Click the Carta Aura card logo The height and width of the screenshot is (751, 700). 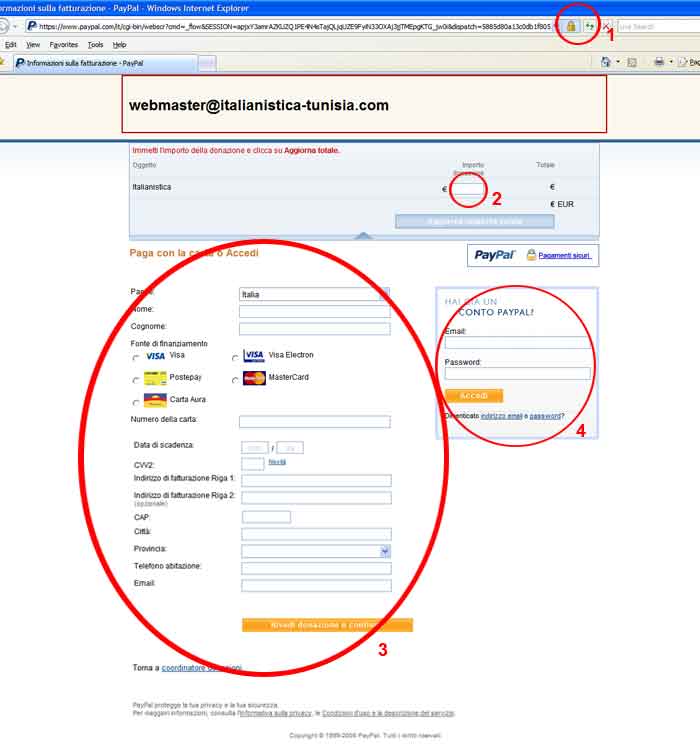click(x=155, y=400)
